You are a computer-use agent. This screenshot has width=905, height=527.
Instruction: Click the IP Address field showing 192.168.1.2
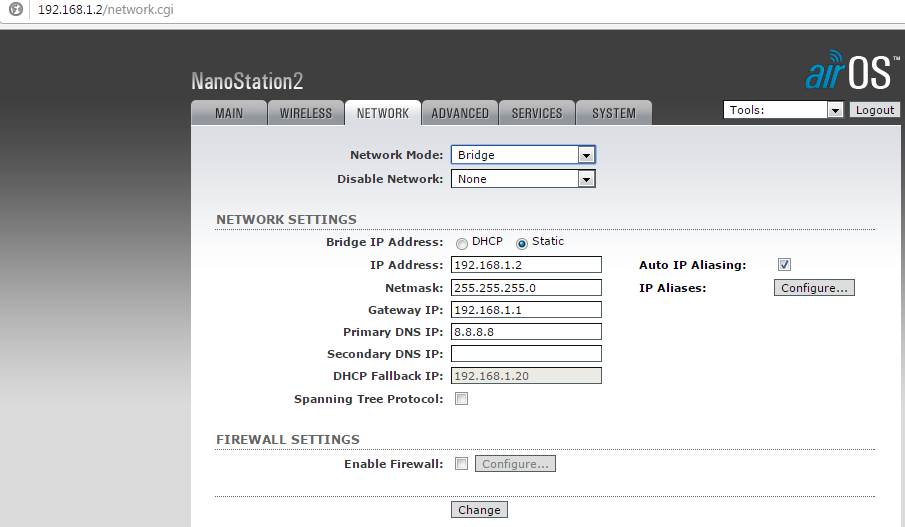coord(526,265)
